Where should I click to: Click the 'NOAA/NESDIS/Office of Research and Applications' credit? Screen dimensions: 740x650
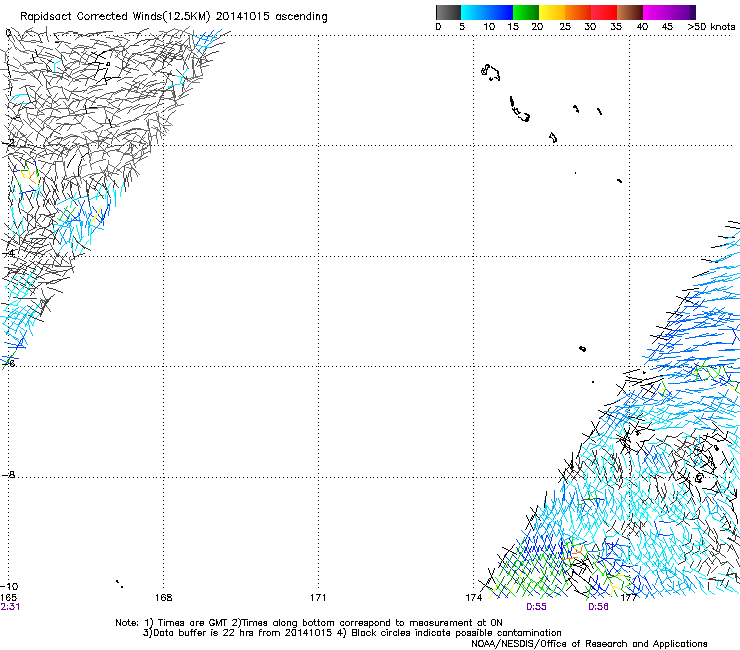[589, 644]
